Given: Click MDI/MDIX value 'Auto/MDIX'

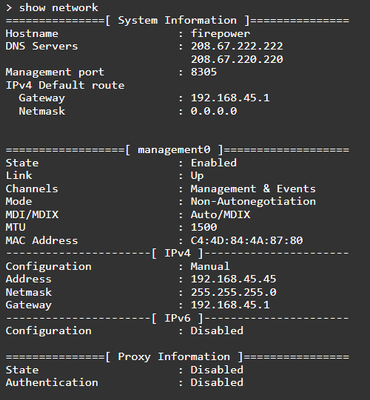Looking at the screenshot, I should click(220, 214).
